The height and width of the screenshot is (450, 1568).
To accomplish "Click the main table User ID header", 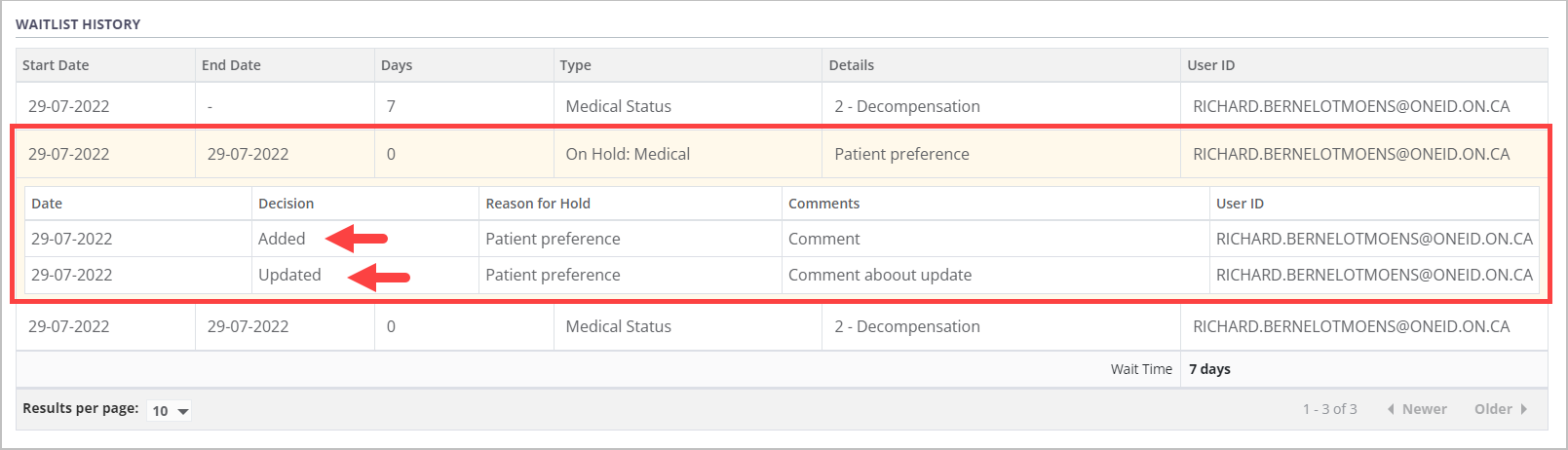I will pos(1210,65).
